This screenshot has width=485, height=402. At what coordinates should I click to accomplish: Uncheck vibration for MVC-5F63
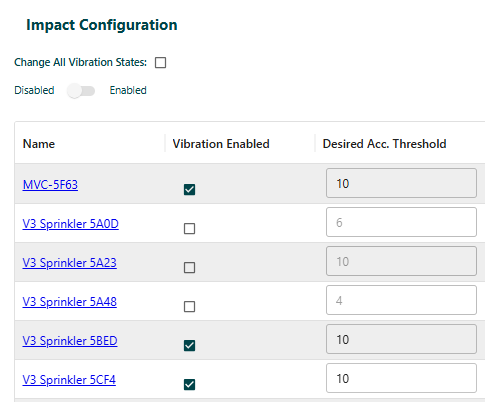pos(189,190)
